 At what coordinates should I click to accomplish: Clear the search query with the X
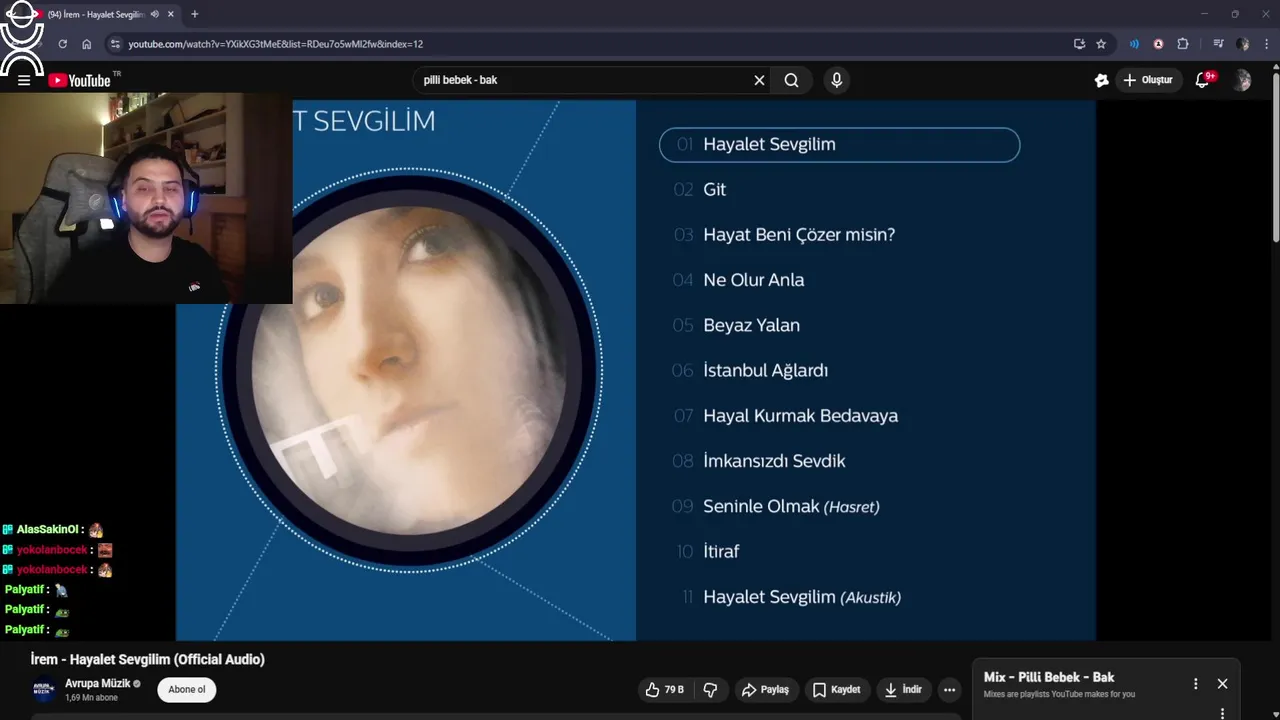759,80
